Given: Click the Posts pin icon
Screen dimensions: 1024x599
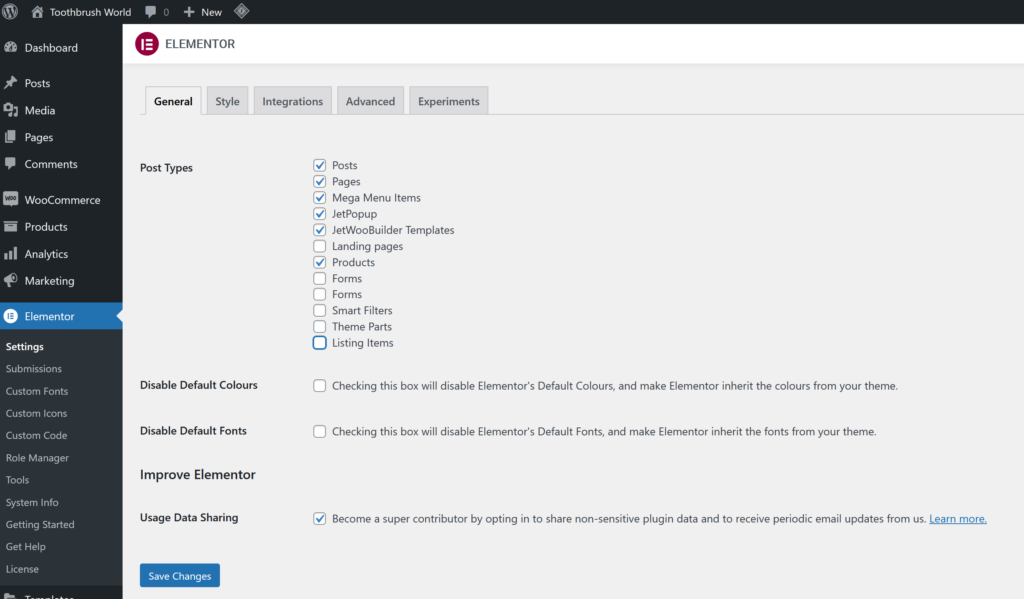Looking at the screenshot, I should [x=10, y=83].
